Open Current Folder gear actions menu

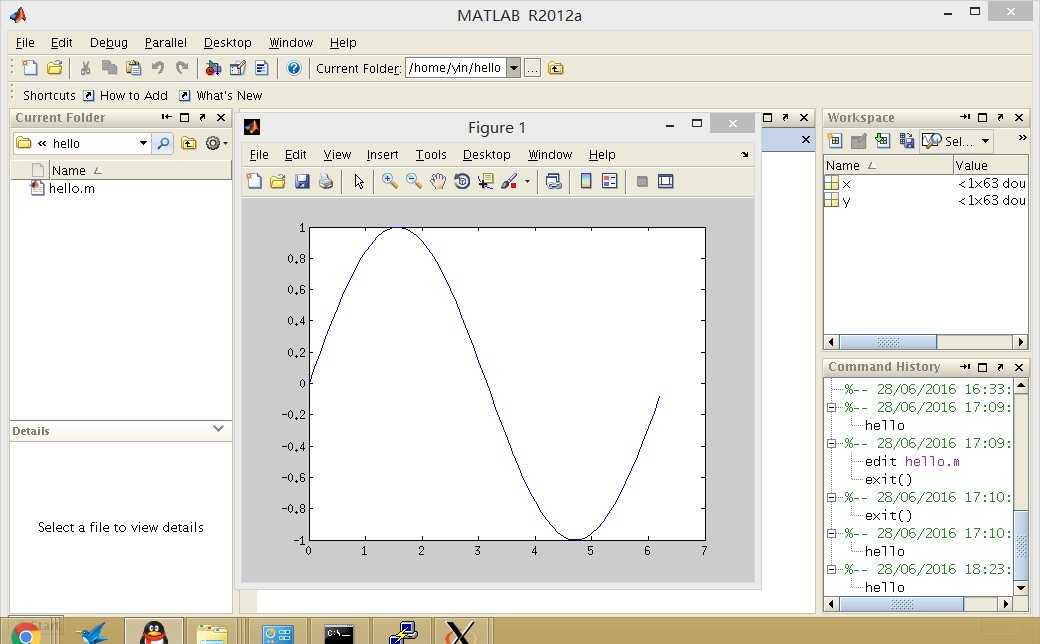(216, 143)
